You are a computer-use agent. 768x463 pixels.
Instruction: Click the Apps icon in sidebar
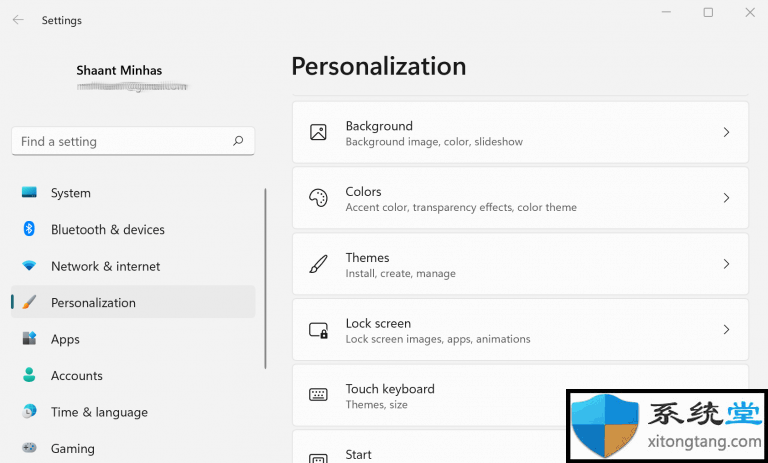coord(29,338)
